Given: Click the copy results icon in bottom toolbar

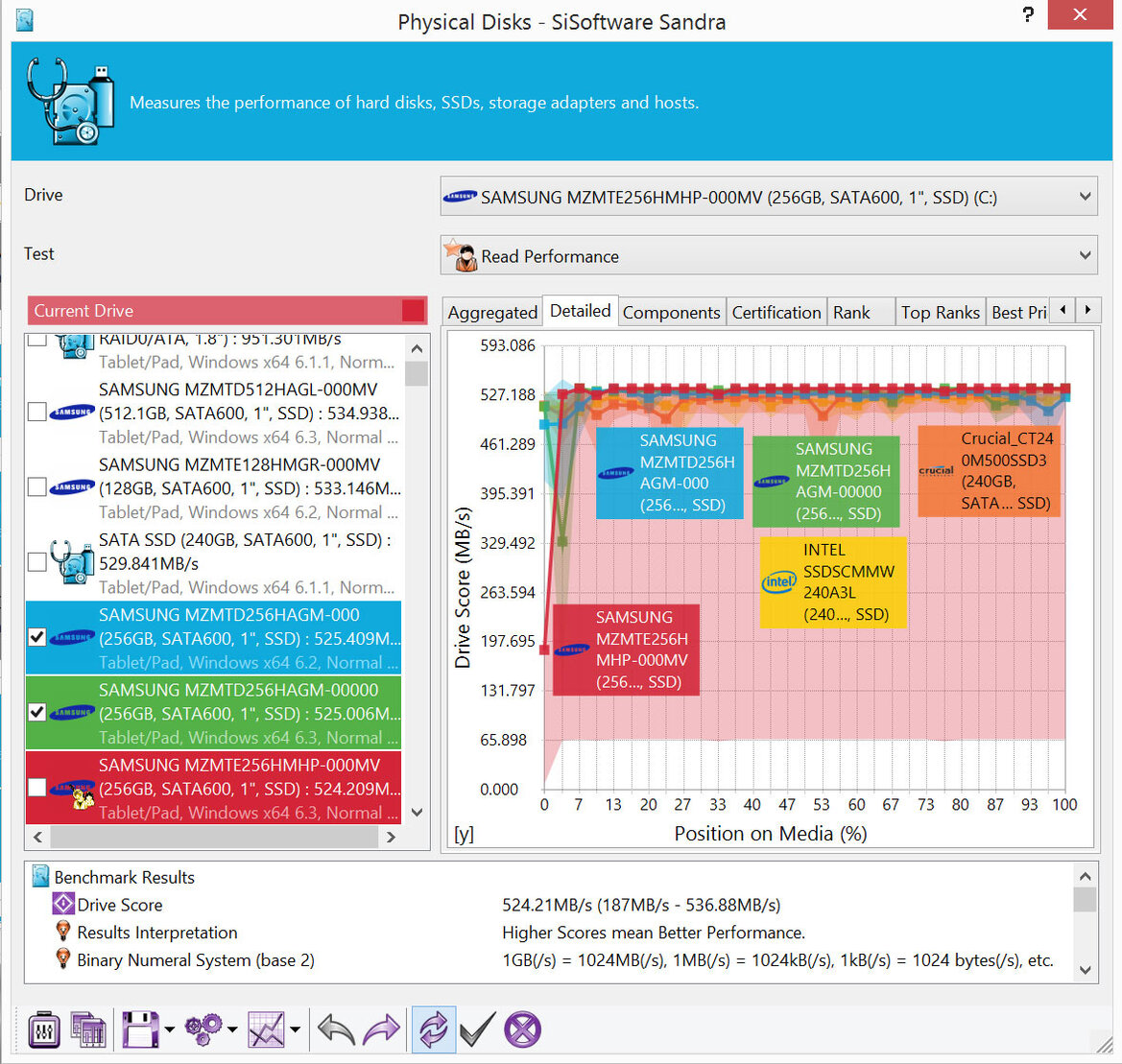Looking at the screenshot, I should coord(88,1029).
